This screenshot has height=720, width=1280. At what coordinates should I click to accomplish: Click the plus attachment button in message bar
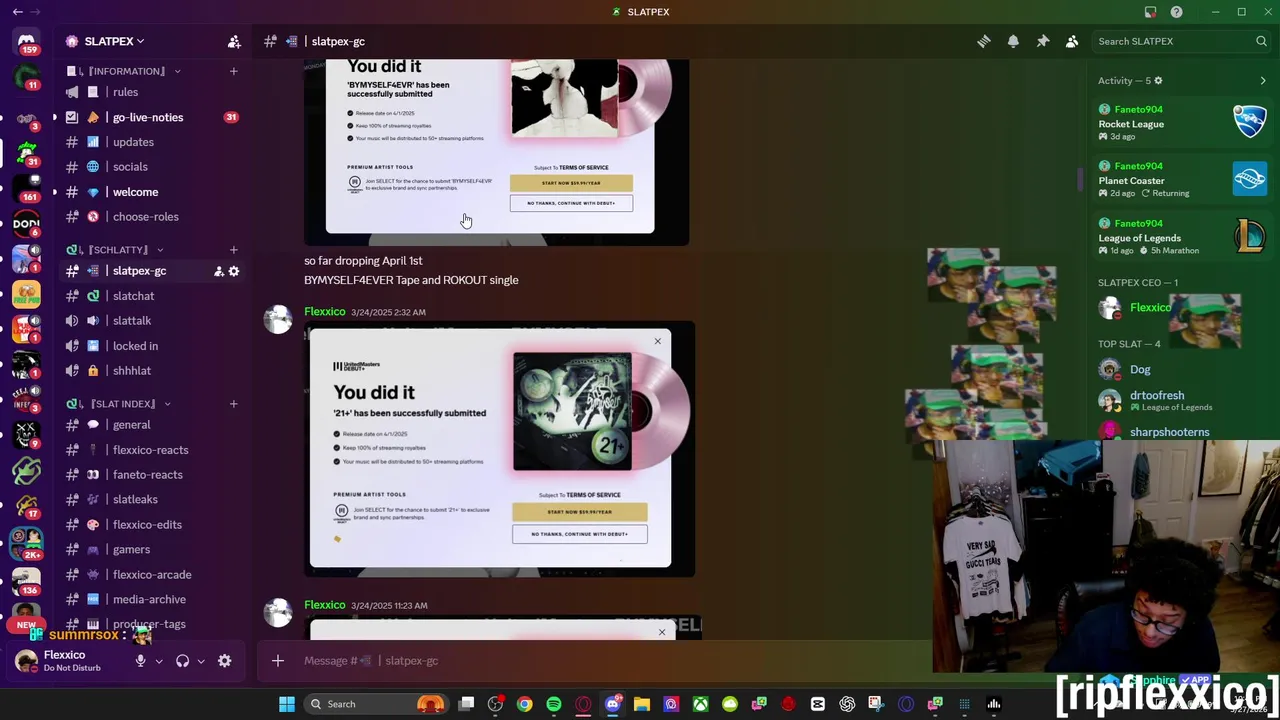pos(278,661)
